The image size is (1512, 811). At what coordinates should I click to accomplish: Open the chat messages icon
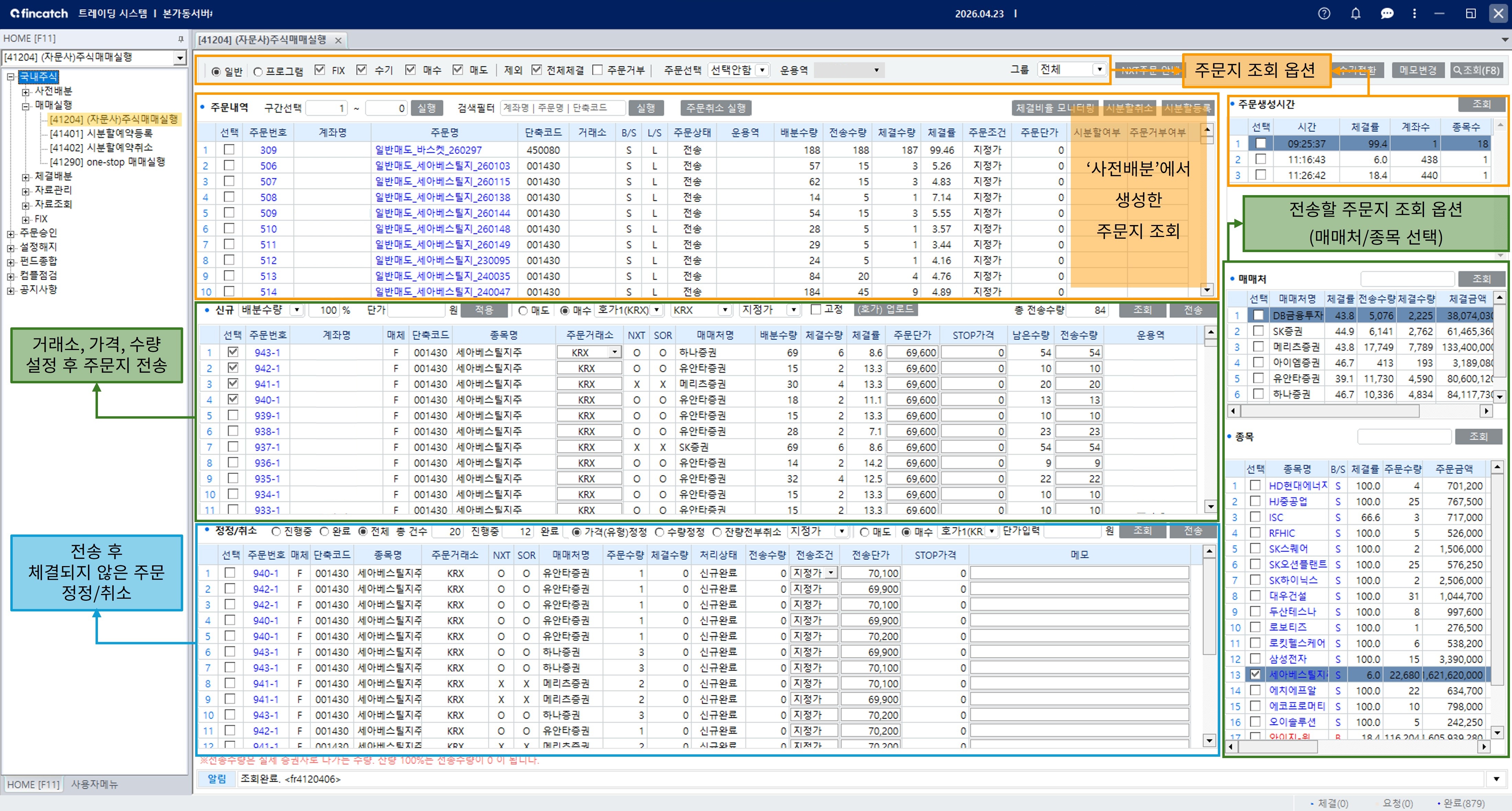(x=1387, y=13)
